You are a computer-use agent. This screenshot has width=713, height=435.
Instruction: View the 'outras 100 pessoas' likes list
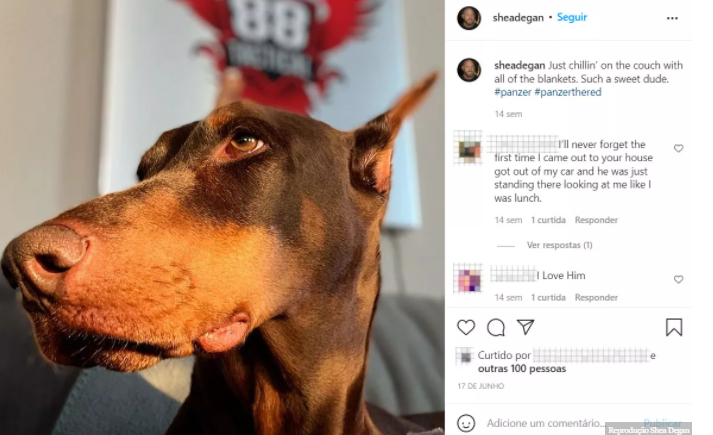coord(522,369)
